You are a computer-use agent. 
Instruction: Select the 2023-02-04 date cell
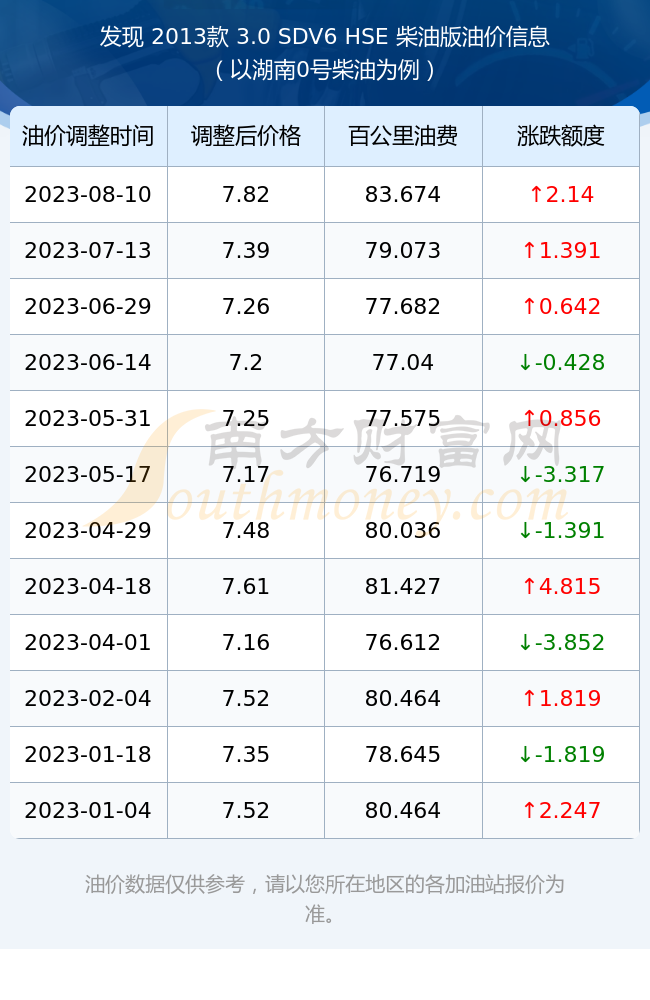click(88, 698)
